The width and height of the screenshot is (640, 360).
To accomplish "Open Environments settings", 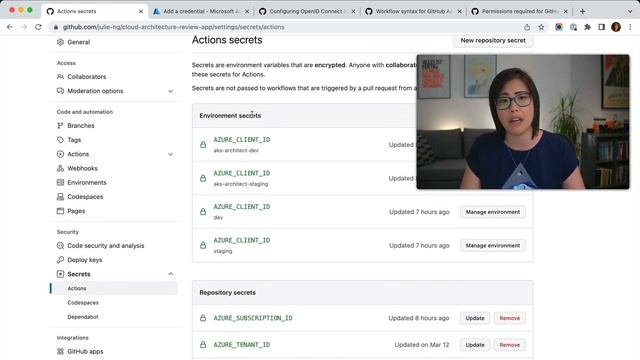I will [87, 182].
